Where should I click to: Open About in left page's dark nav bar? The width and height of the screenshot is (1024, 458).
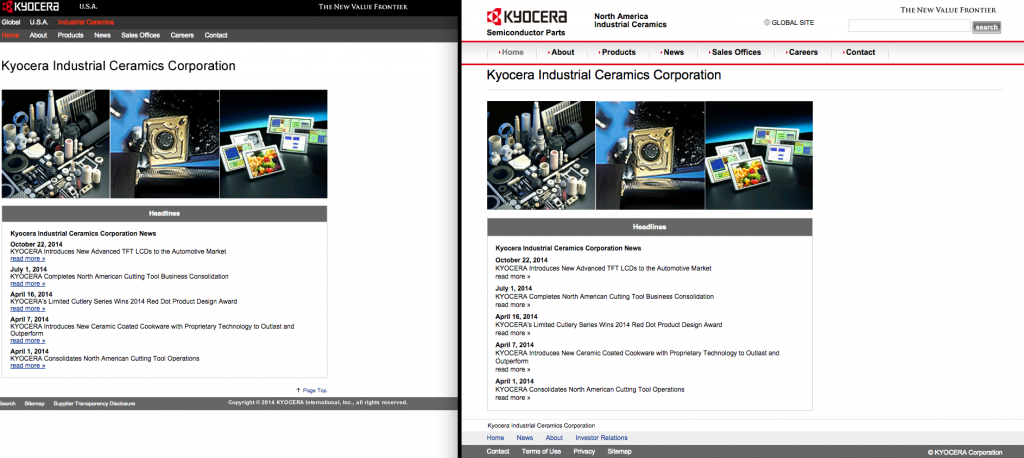click(x=39, y=35)
